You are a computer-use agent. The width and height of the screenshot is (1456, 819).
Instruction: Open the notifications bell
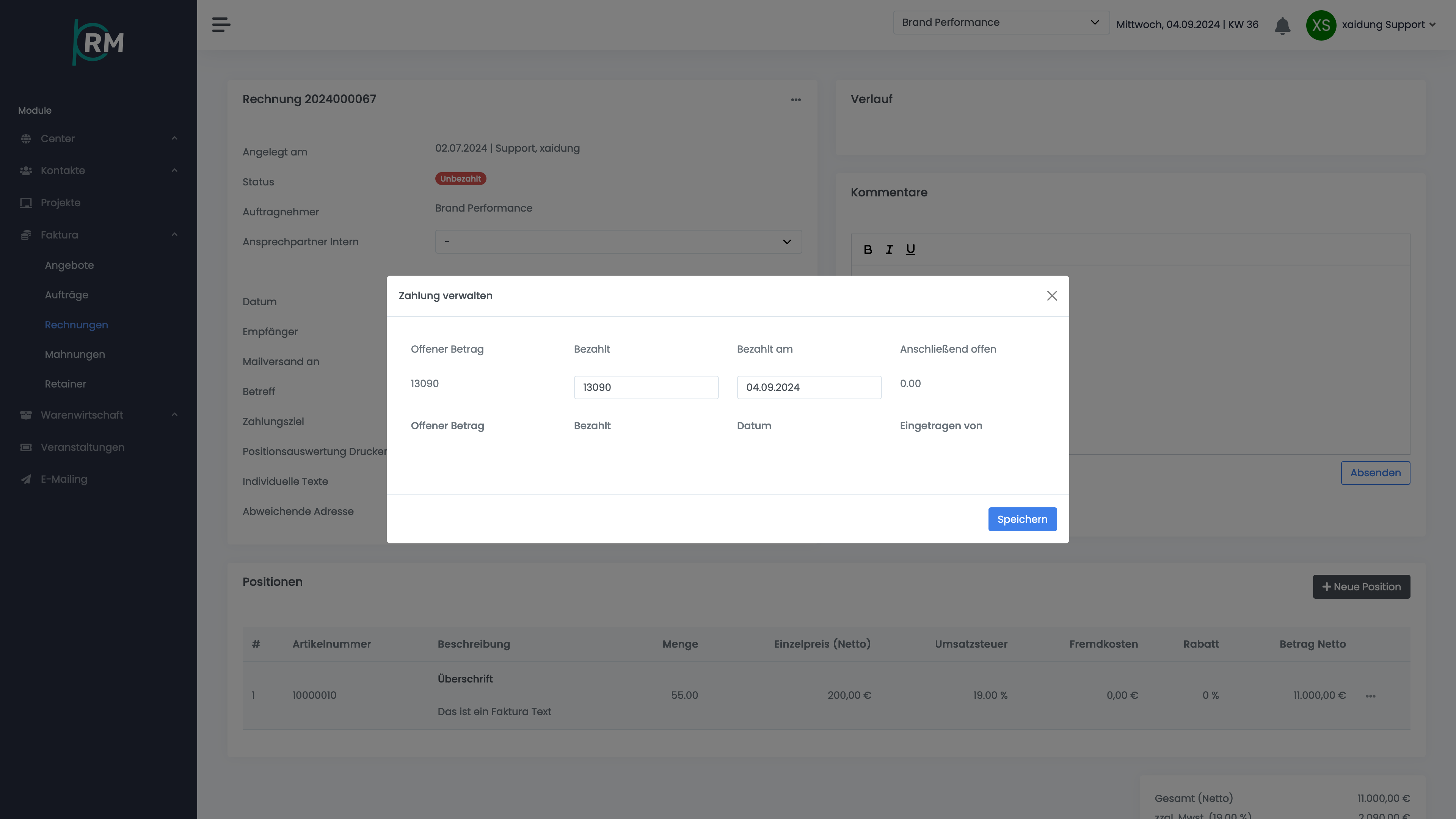[1282, 25]
